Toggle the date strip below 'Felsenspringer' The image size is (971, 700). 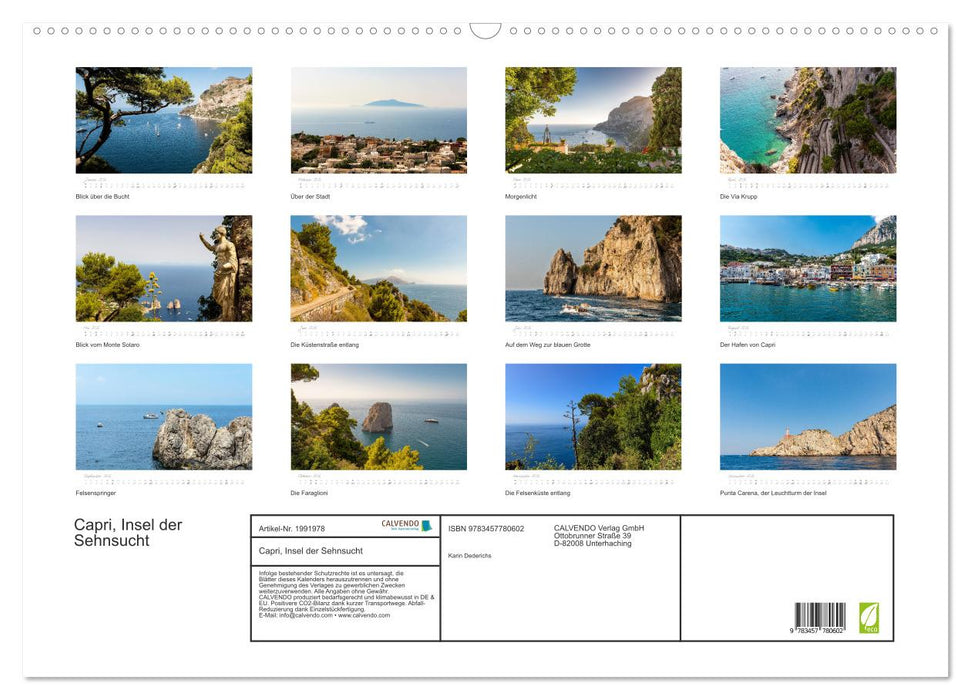click(163, 478)
